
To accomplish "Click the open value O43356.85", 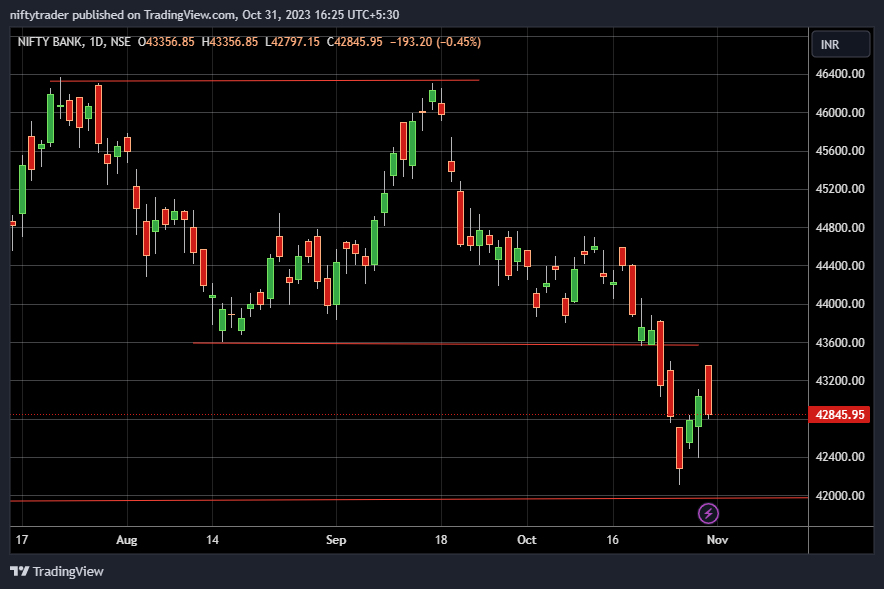I will (166, 42).
